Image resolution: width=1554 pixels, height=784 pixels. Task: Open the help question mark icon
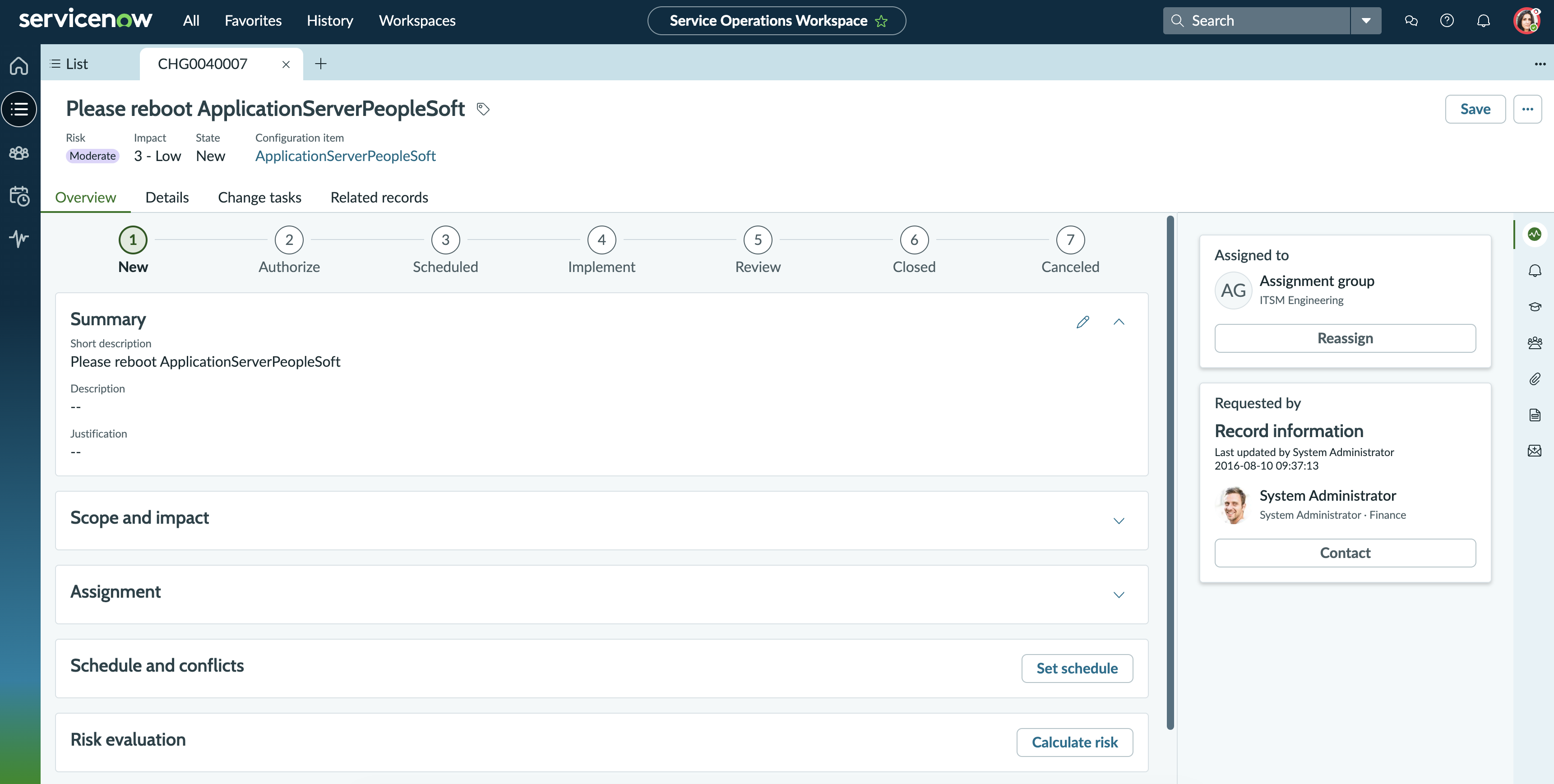(1447, 21)
